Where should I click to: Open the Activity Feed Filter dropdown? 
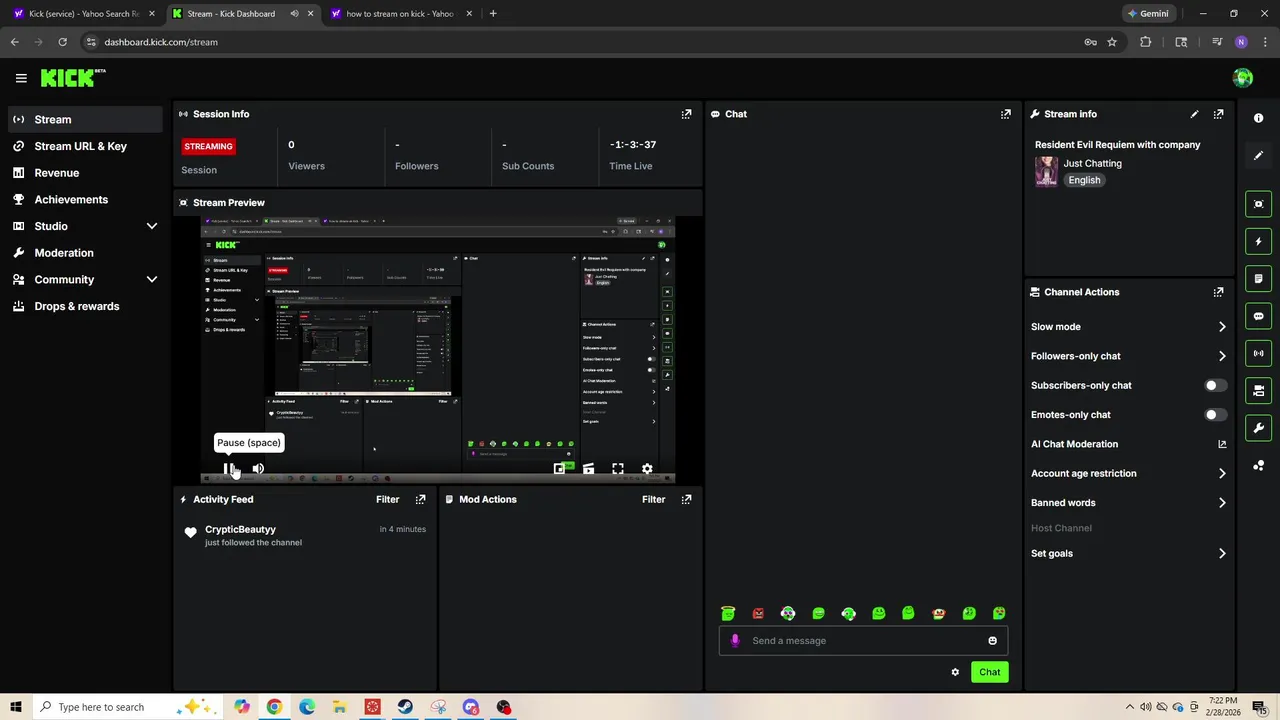pos(387,499)
